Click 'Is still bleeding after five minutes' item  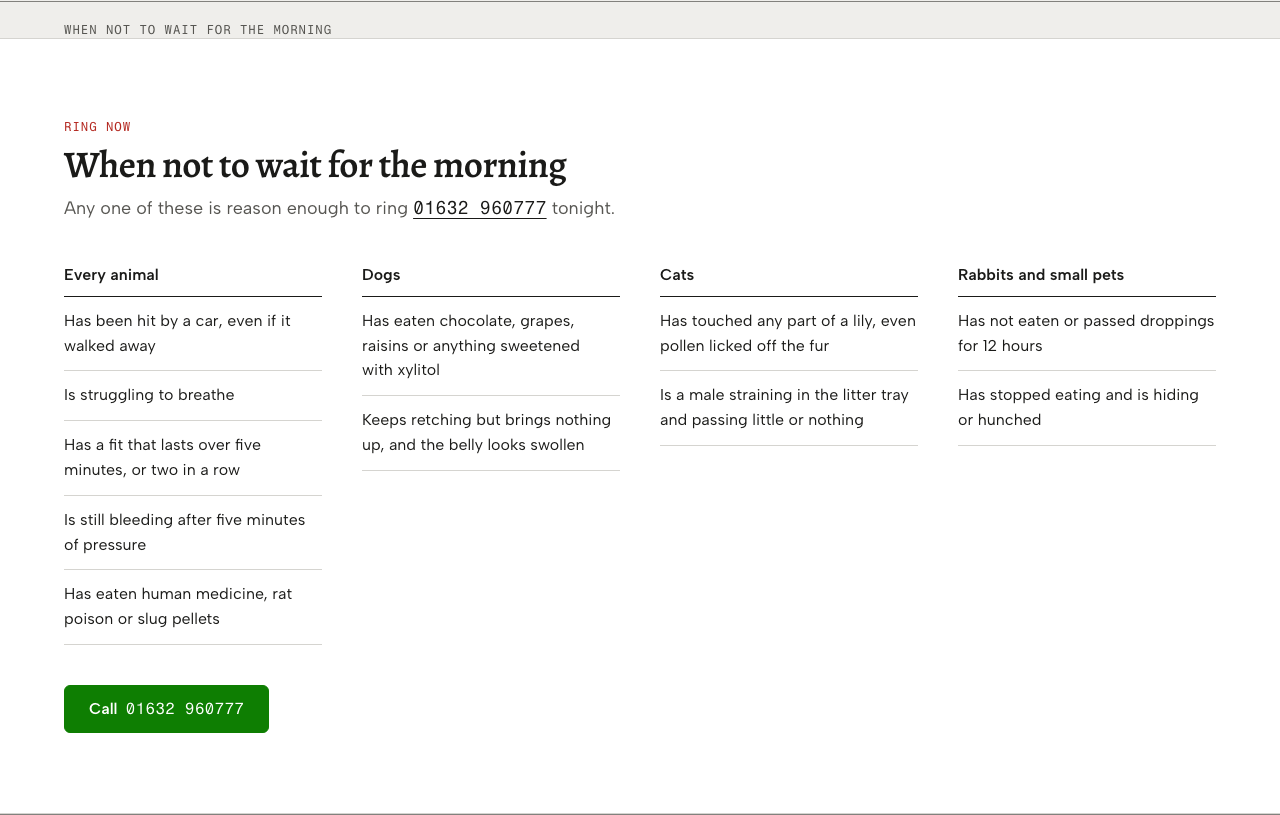point(193,533)
